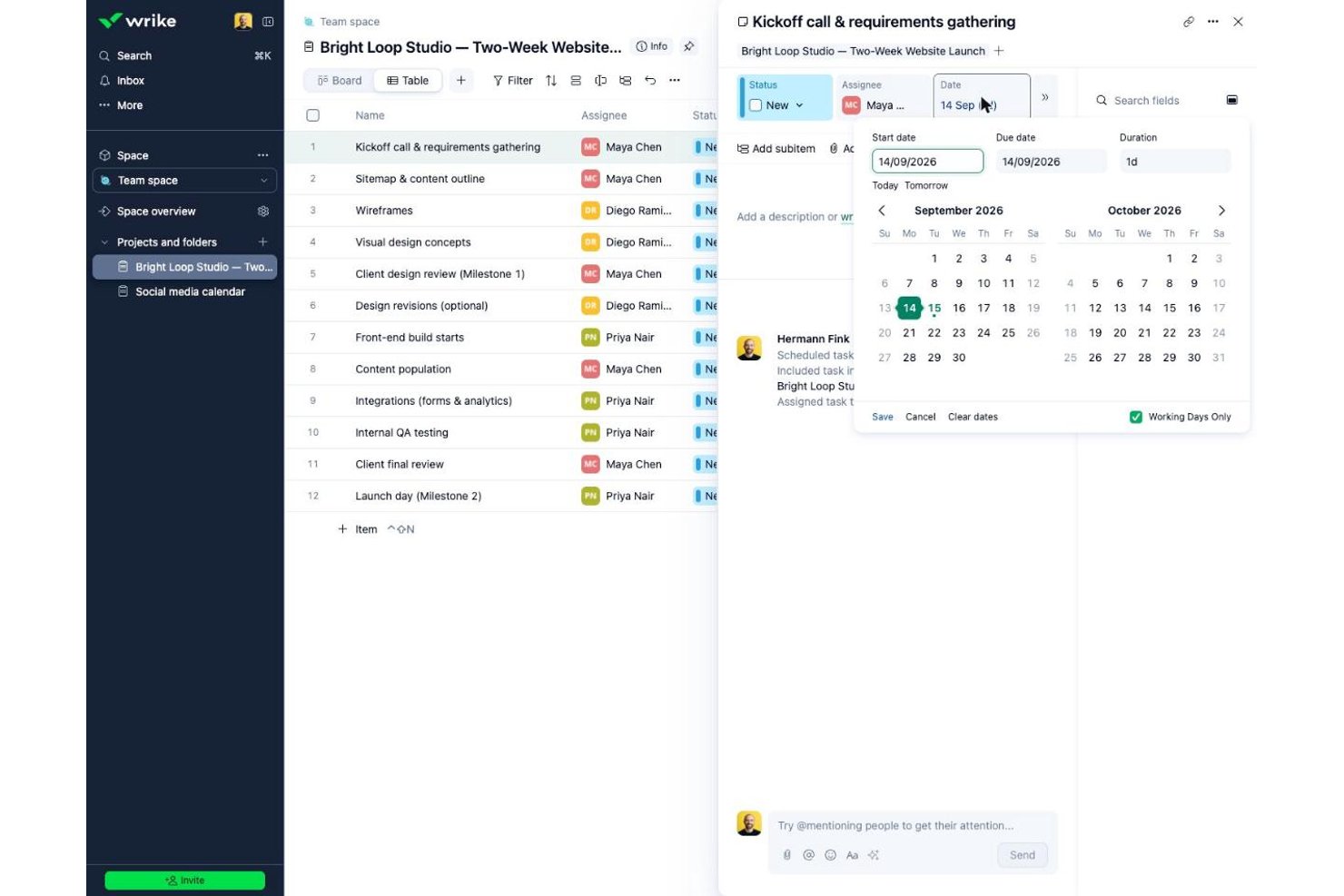
Task: Open text formatting with the Aa icon
Action: [x=852, y=855]
